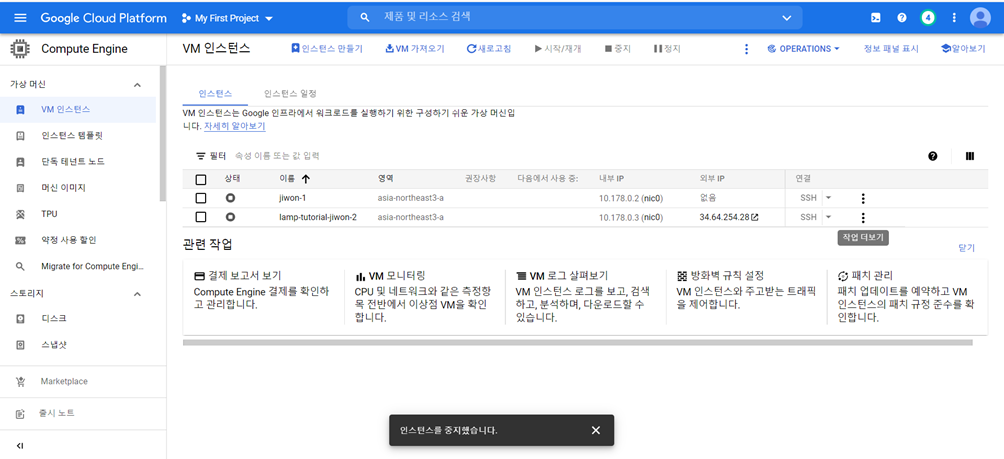The height and width of the screenshot is (459, 1004).
Task: Click VM 가져오기 toolbar button
Action: [x=414, y=49]
